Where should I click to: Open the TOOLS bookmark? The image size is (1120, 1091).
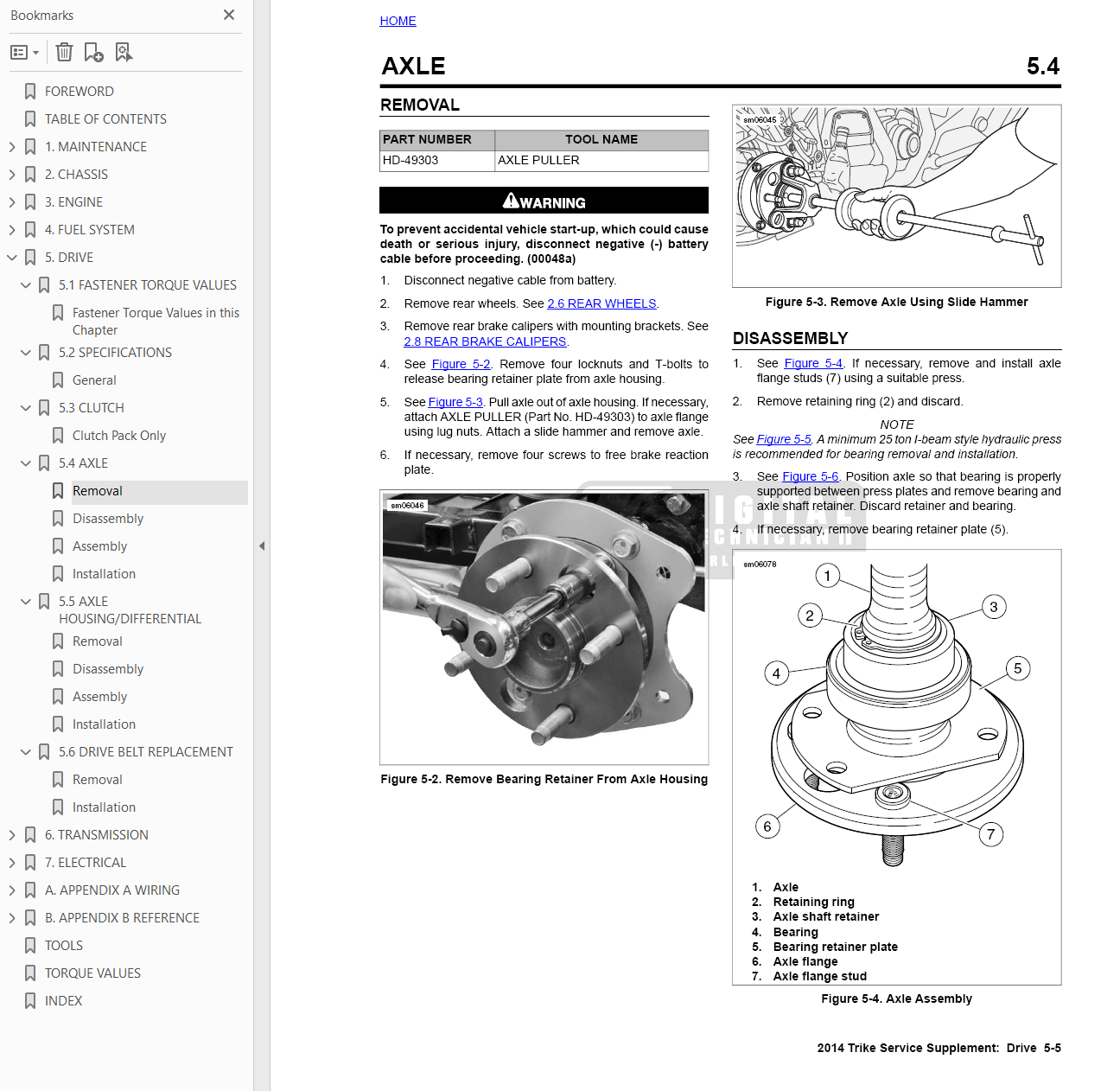(x=64, y=946)
